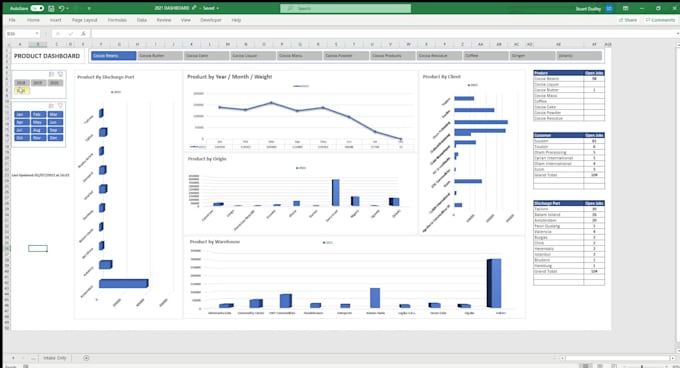Switch to the Review ribbon tab
Screen dimensions: 680x368
tap(164, 20)
